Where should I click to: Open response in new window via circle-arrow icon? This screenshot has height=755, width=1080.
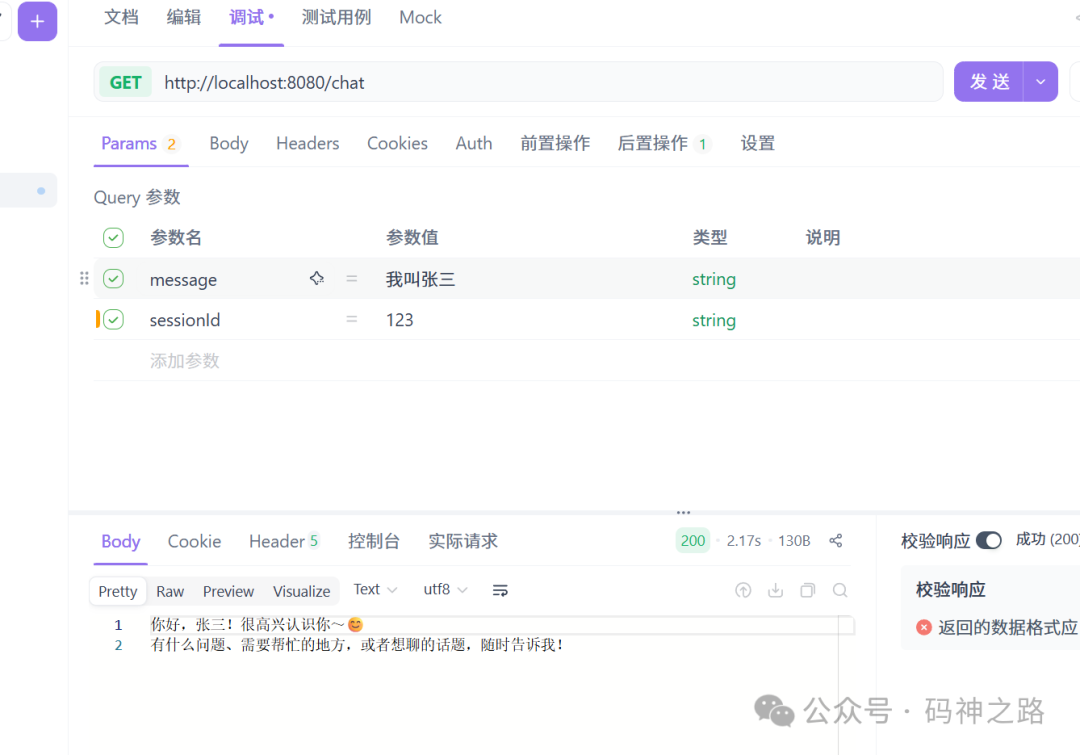743,590
